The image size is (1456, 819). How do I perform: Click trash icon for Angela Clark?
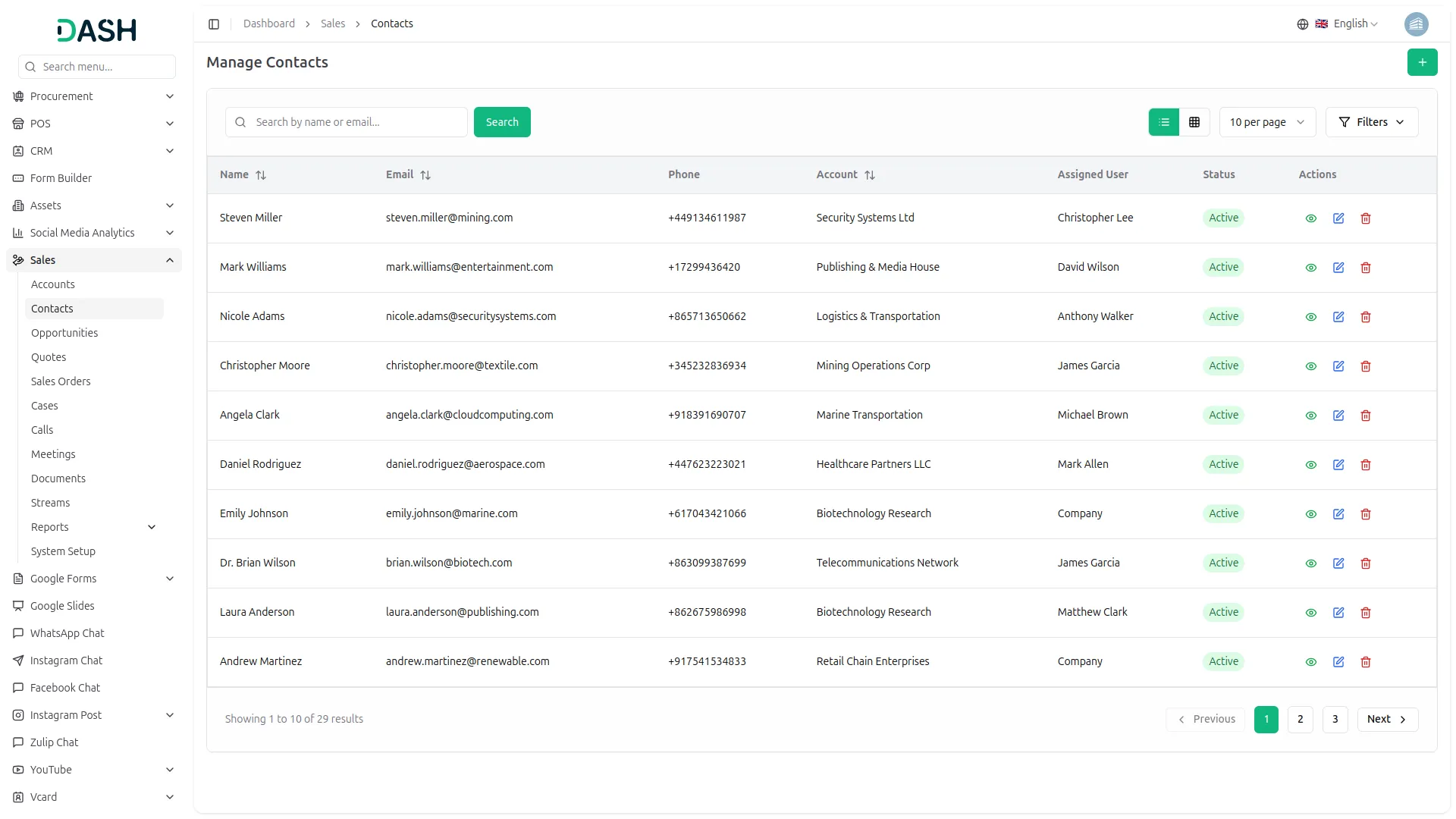(1366, 416)
